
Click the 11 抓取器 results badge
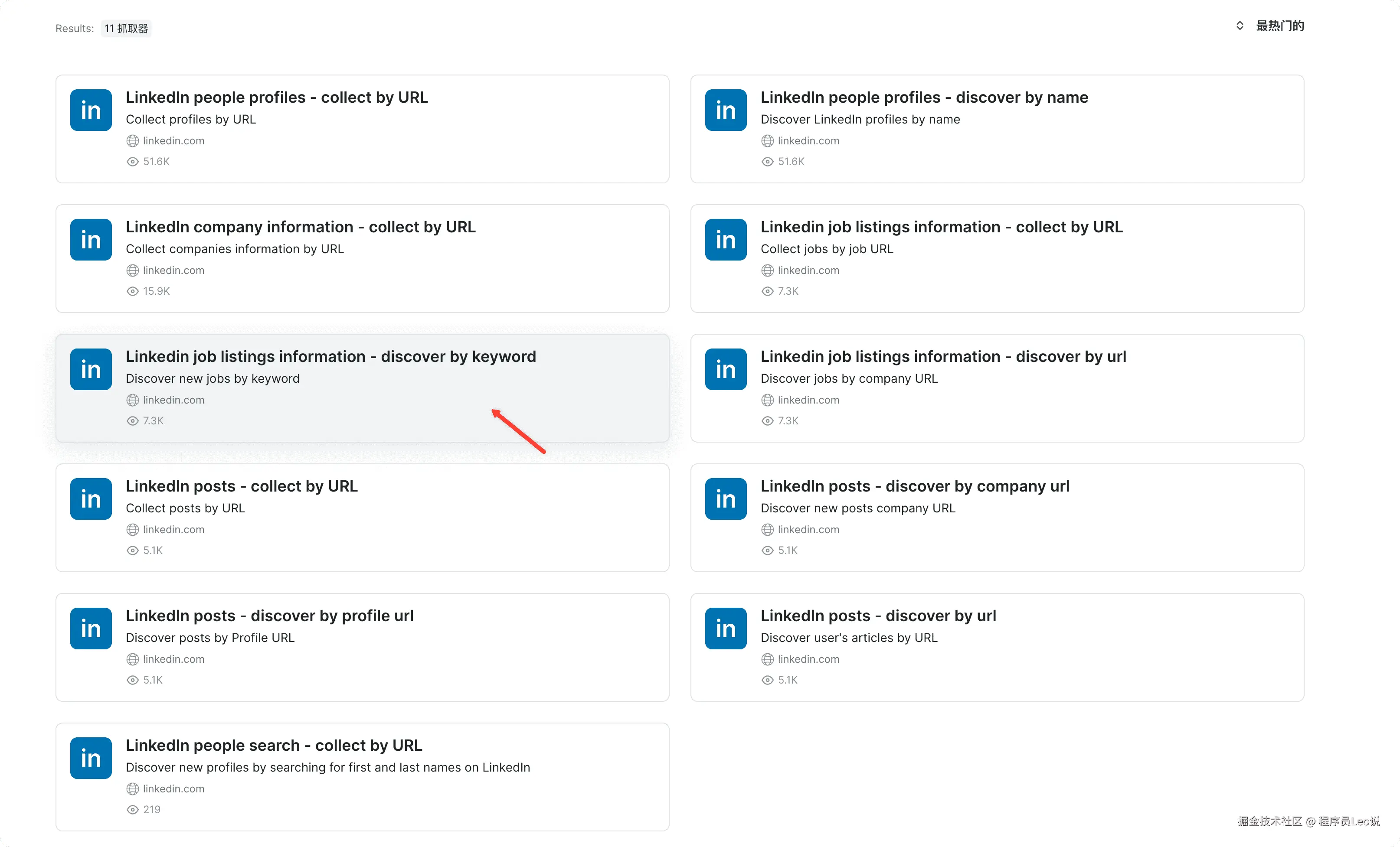(126, 28)
